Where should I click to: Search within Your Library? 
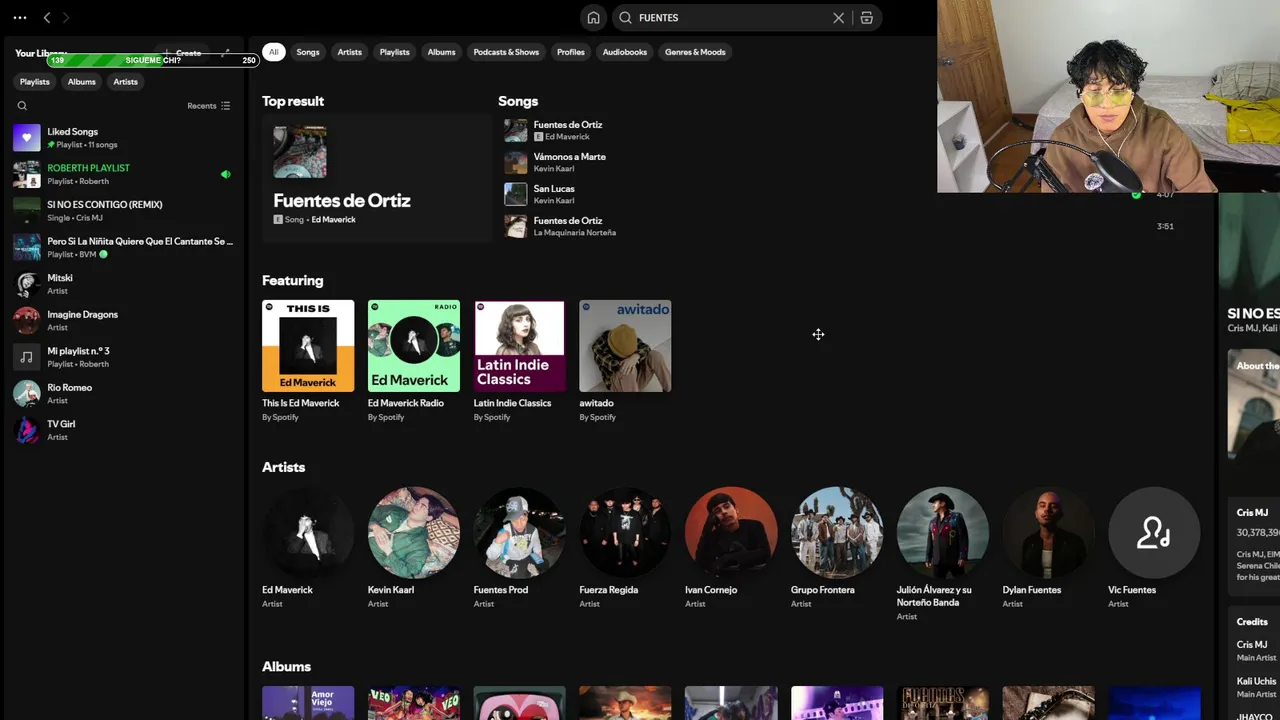pyautogui.click(x=22, y=106)
